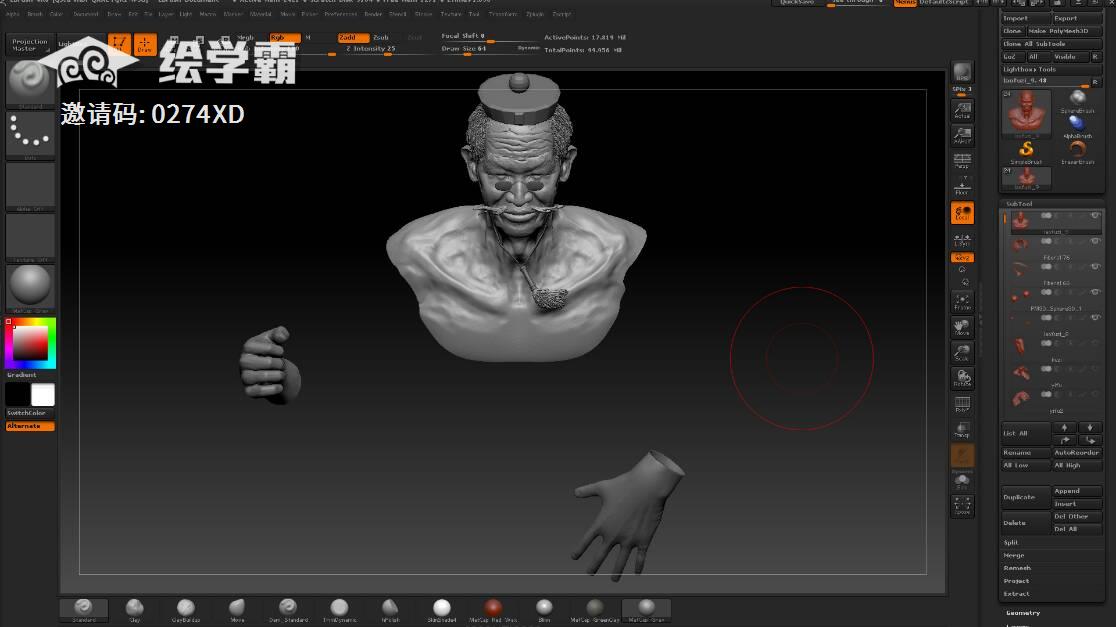Open the Brush menu
Image resolution: width=1116 pixels, height=627 pixels.
pyautogui.click(x=35, y=14)
